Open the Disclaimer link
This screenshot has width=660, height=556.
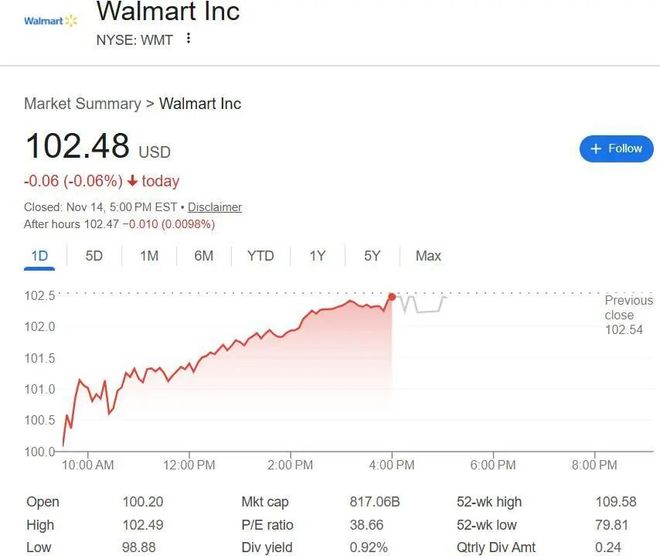[x=215, y=207]
